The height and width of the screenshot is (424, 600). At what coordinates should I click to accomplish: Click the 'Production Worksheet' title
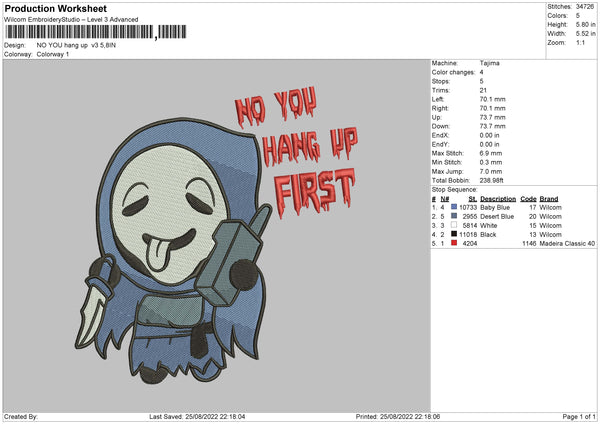(55, 8)
